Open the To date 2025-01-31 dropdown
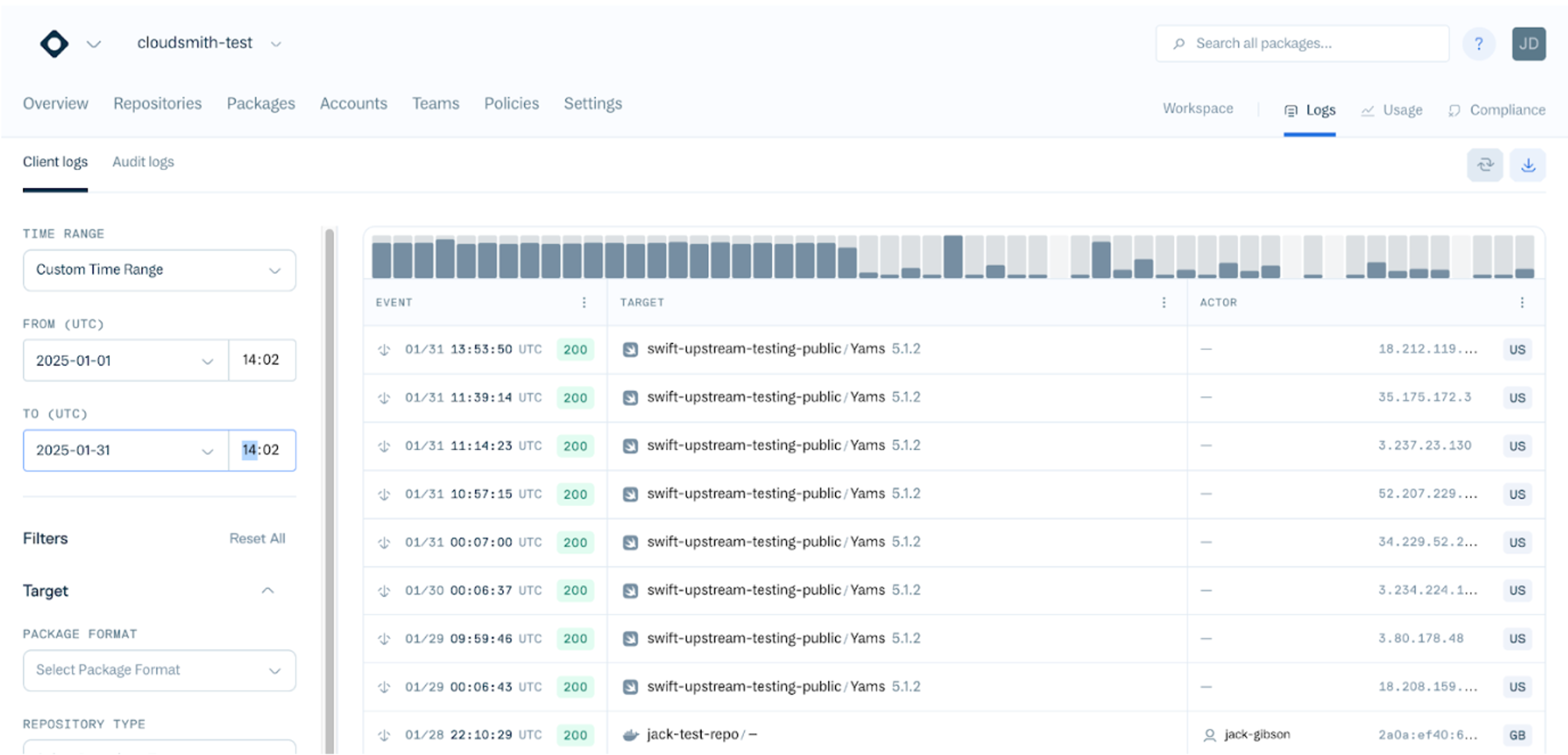Viewport: 1568px width, 755px height. [x=125, y=450]
